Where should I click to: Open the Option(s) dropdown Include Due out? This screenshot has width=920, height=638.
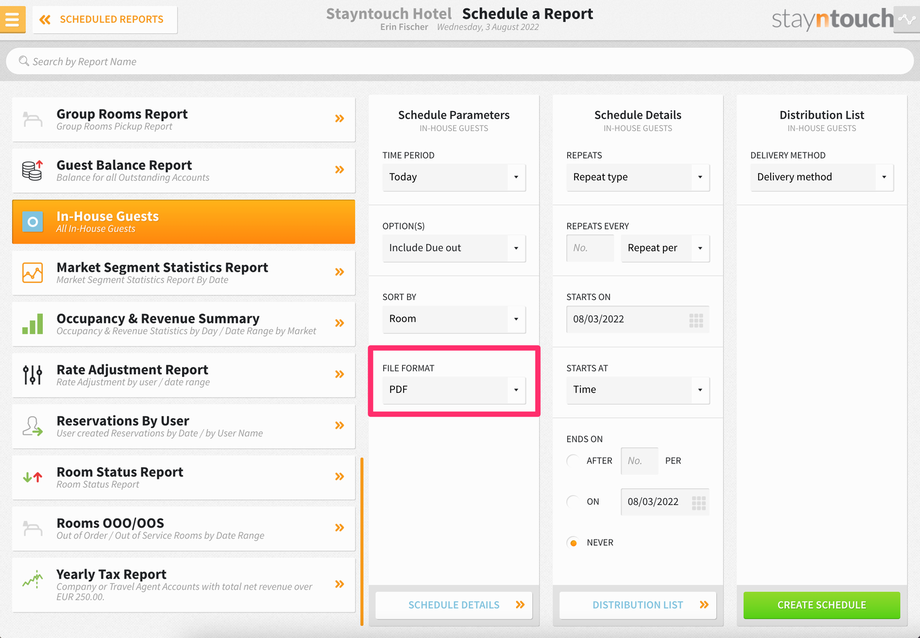(x=454, y=248)
